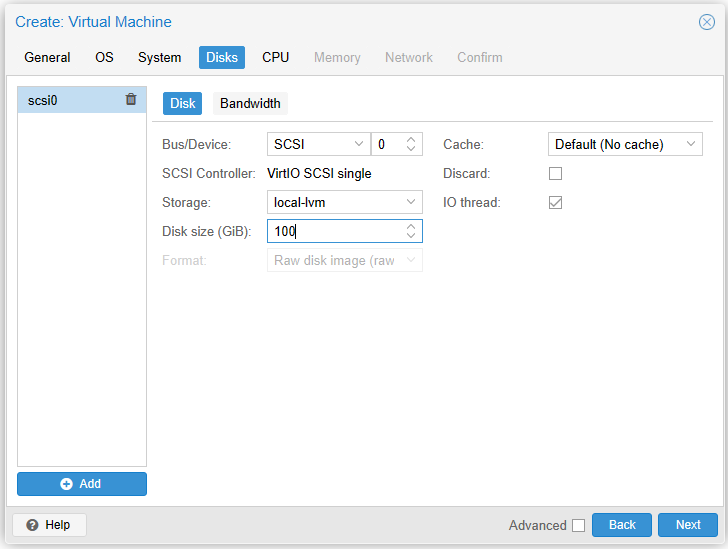The height and width of the screenshot is (549, 728).
Task: Open the Bandwidth sub-tab
Action: tap(250, 103)
